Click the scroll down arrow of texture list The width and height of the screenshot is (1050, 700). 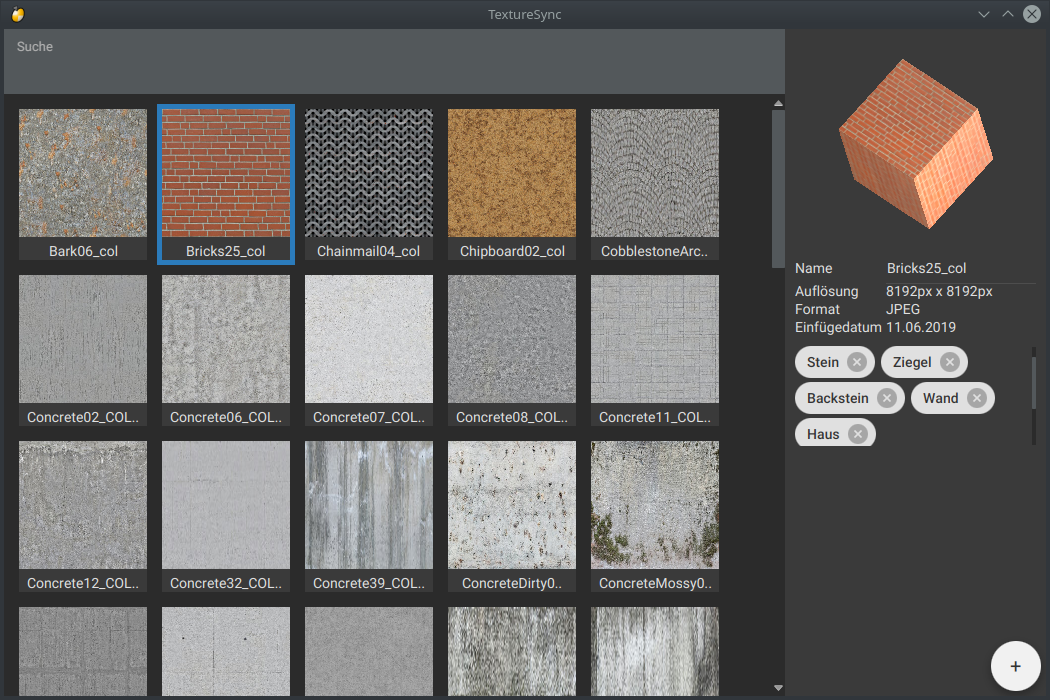coord(778,688)
